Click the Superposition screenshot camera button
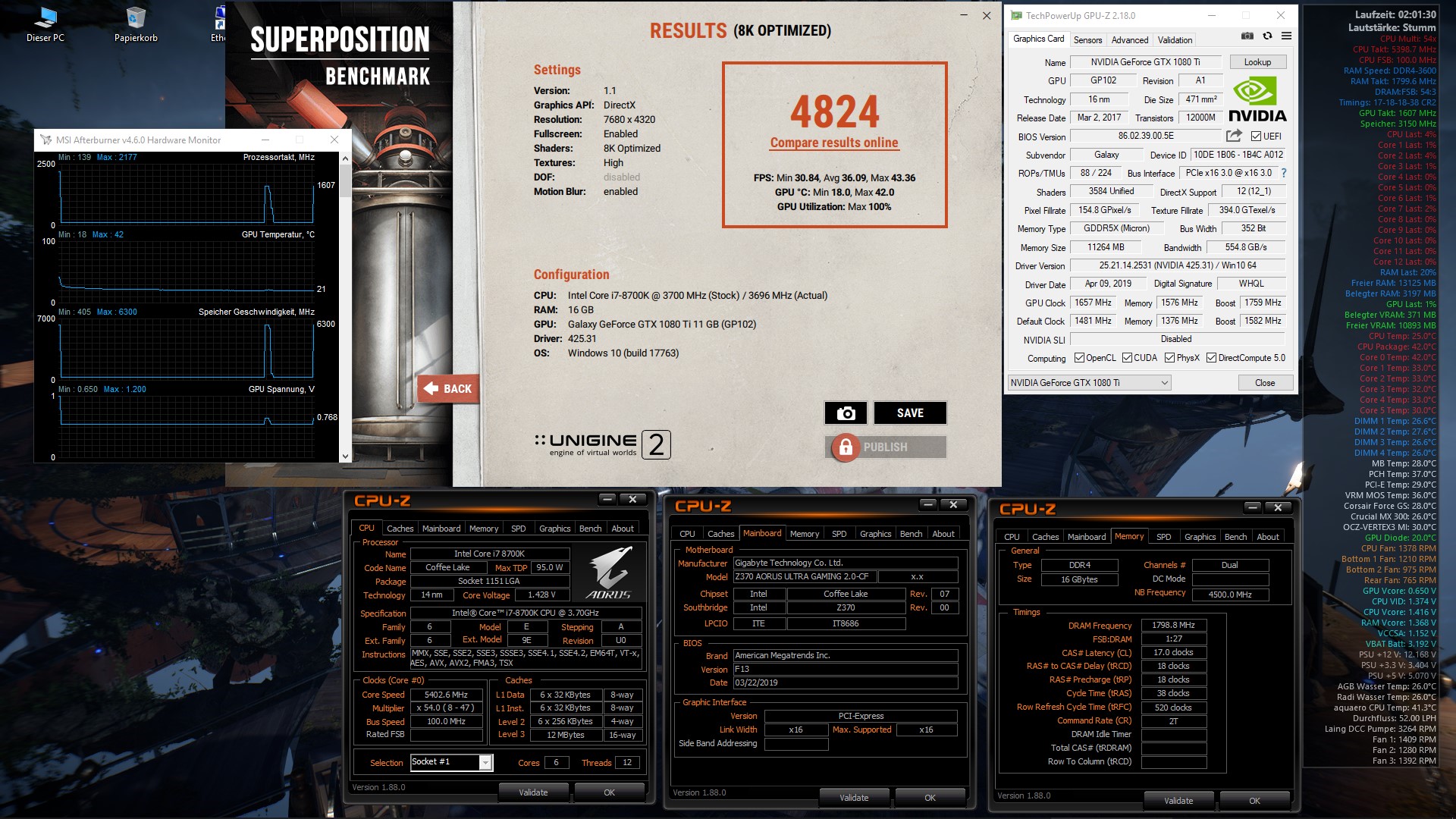1456x819 pixels. pyautogui.click(x=846, y=413)
